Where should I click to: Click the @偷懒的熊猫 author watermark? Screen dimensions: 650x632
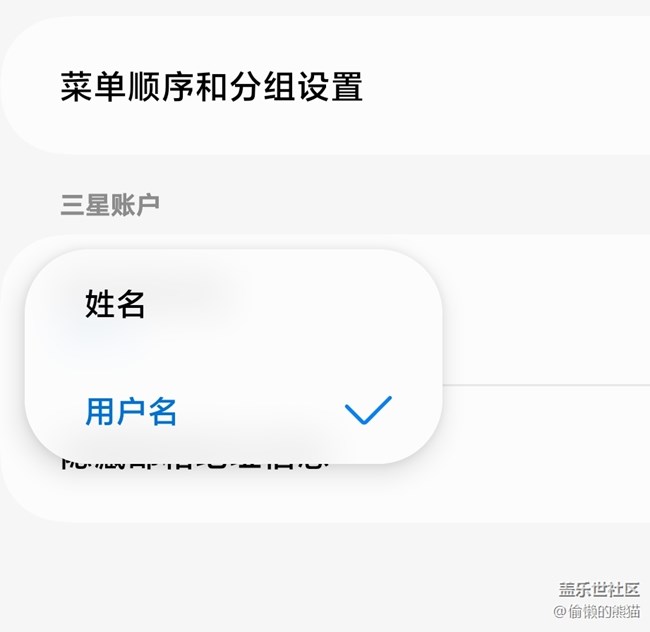pyautogui.click(x=597, y=611)
